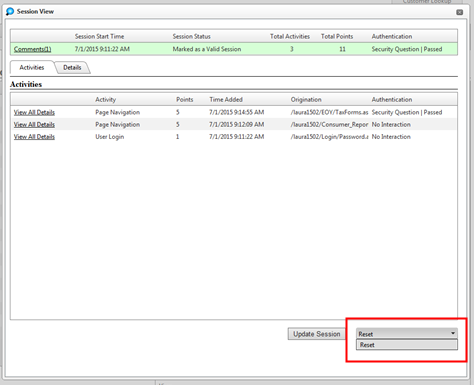This screenshot has height=385, width=474.
Task: Click the Session Start Time column header
Action: (99, 36)
